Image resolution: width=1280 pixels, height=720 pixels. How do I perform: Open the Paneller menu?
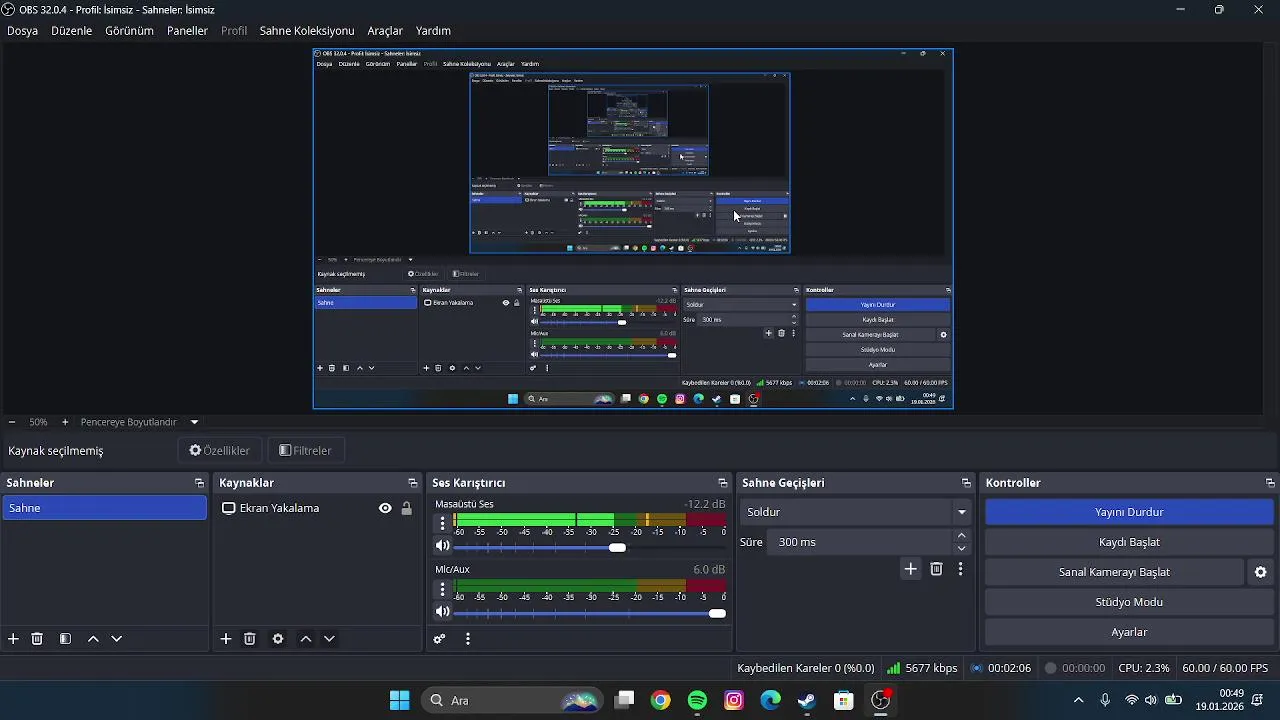click(187, 31)
